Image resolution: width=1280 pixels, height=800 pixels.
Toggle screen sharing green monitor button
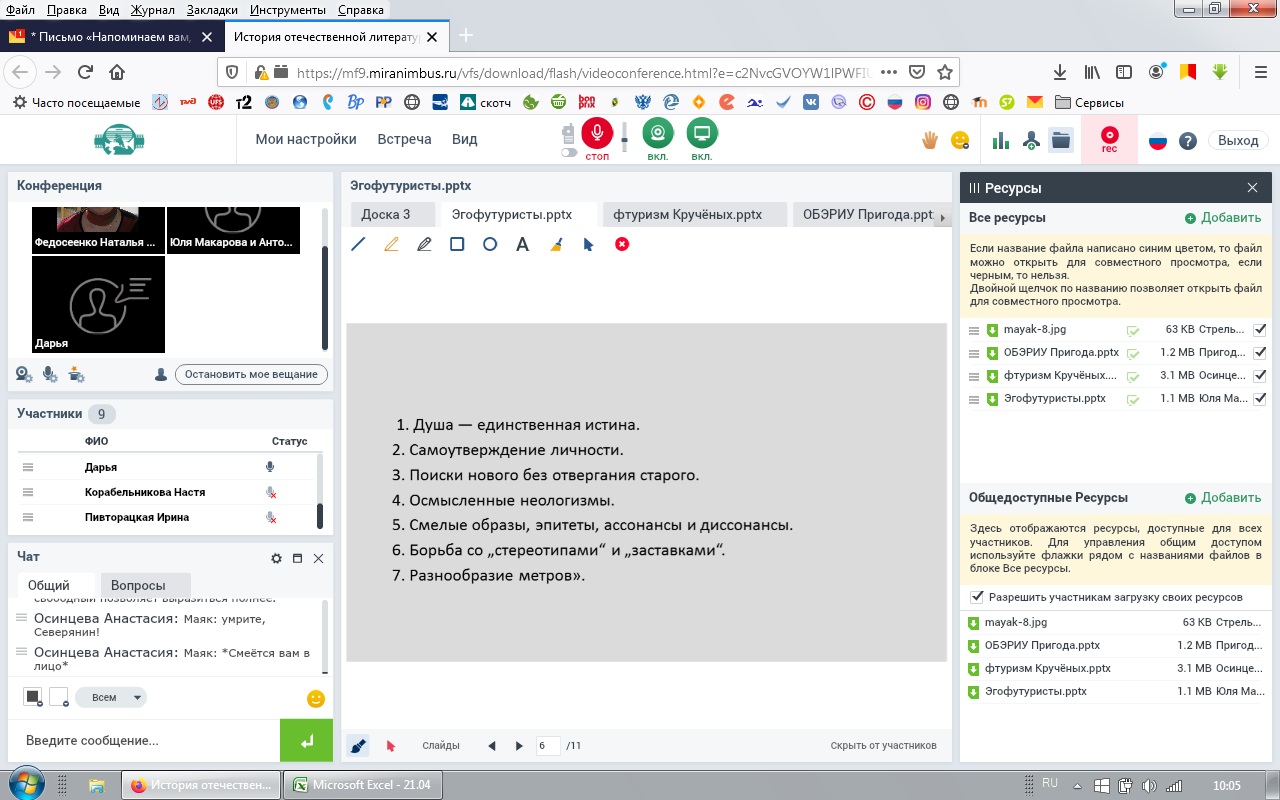(x=702, y=133)
